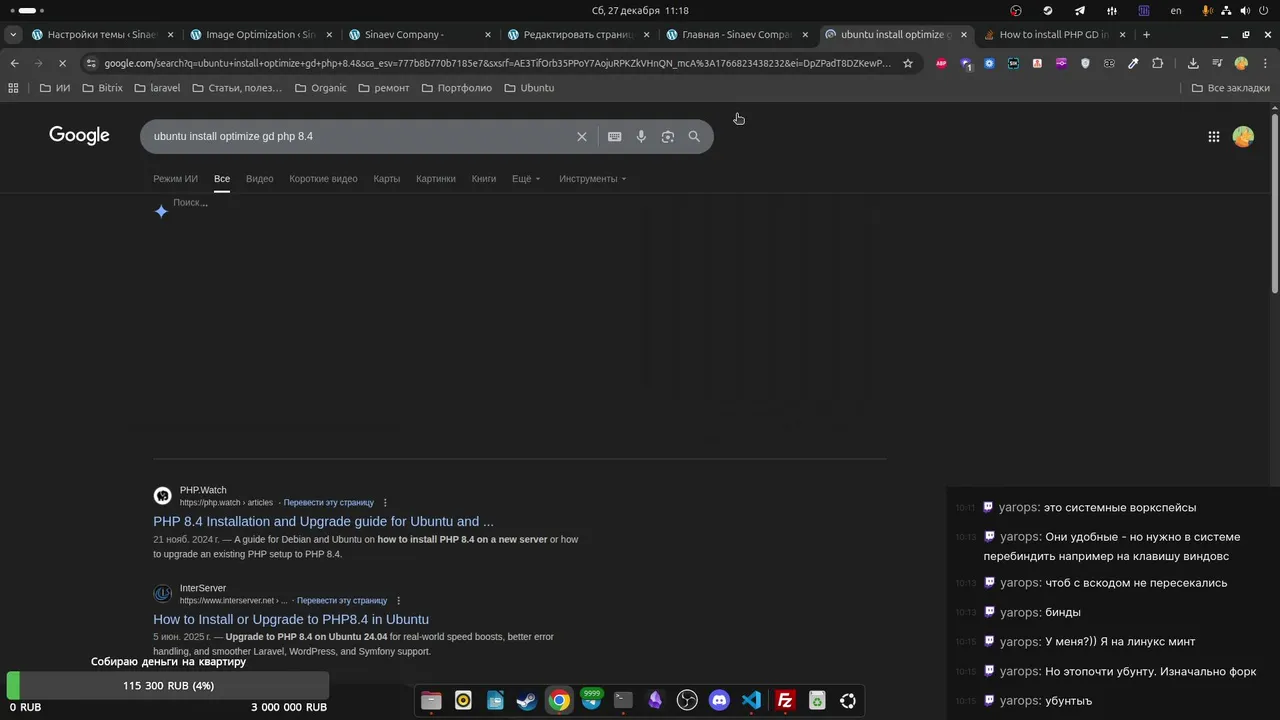Open more options for PHP.Watch result
1280x720 pixels.
coord(385,503)
